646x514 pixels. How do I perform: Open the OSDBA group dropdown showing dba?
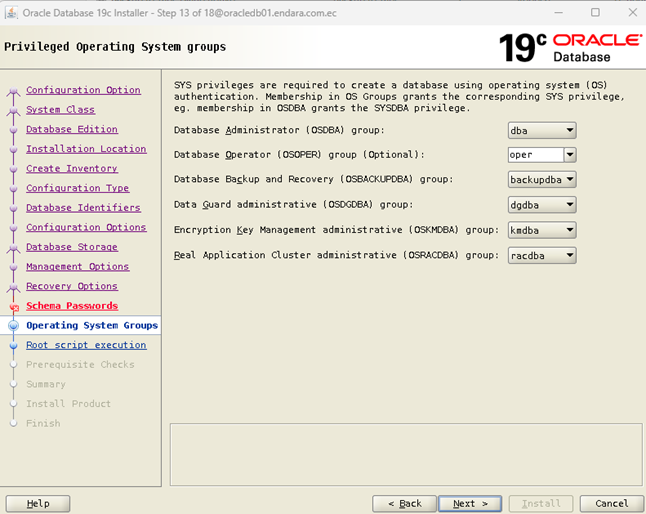pos(542,131)
